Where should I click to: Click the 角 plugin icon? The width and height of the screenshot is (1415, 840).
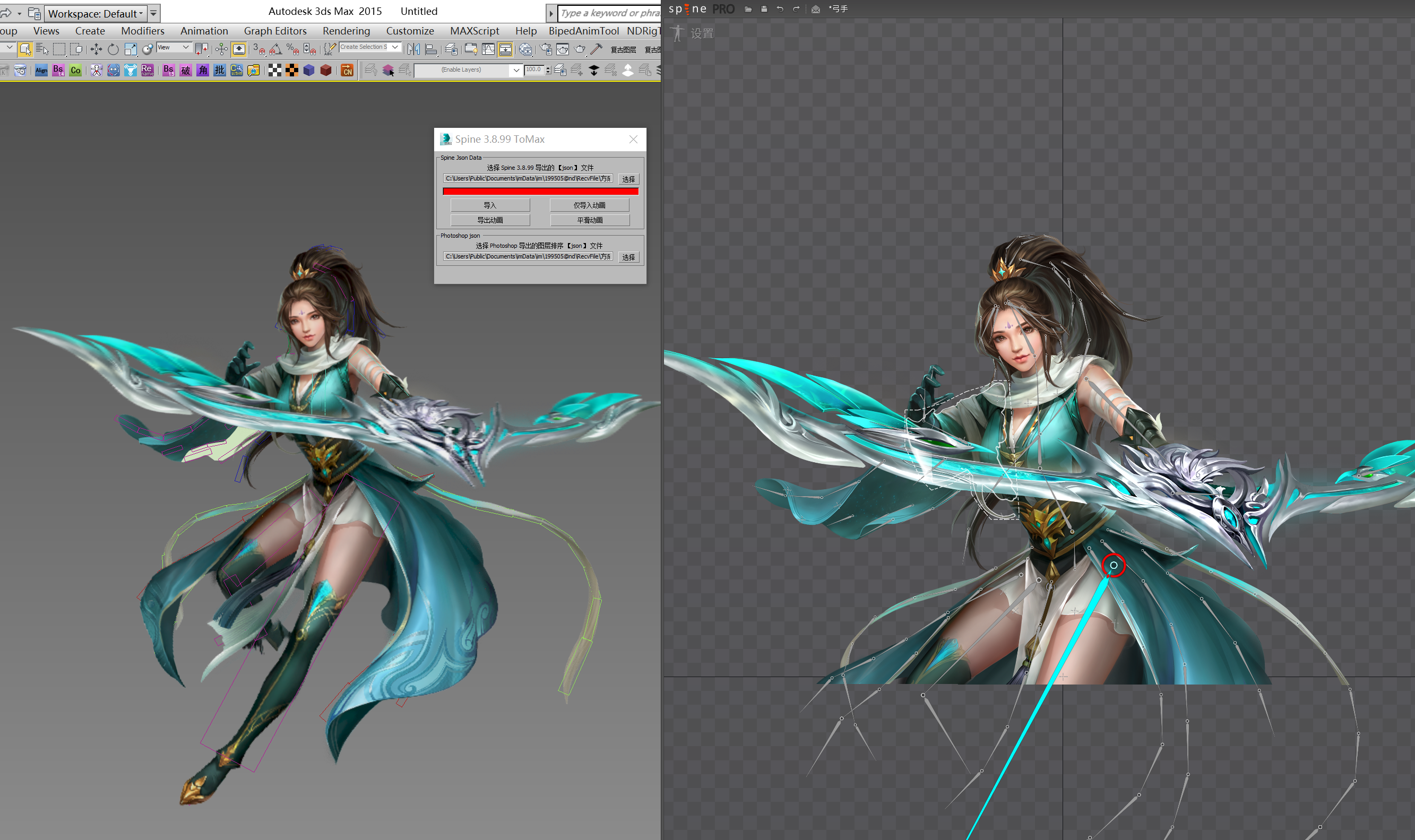(203, 71)
